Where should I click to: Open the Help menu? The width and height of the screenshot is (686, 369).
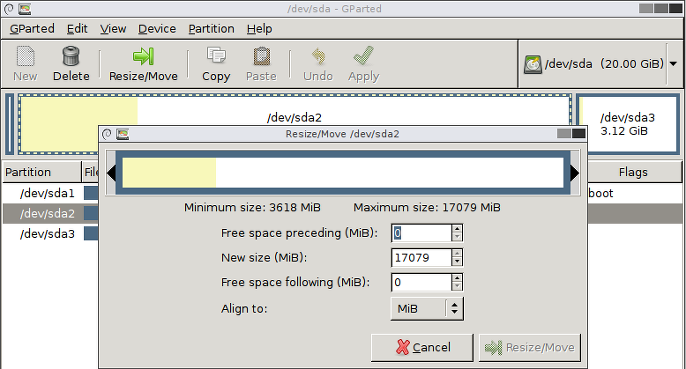tap(259, 29)
